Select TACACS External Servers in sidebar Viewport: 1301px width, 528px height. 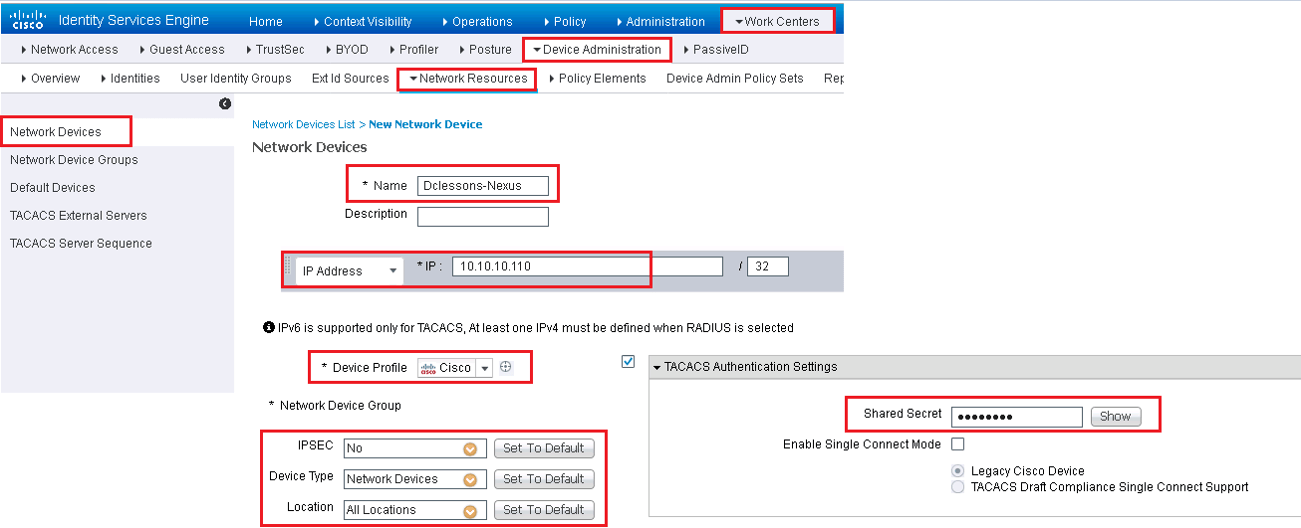[78, 216]
